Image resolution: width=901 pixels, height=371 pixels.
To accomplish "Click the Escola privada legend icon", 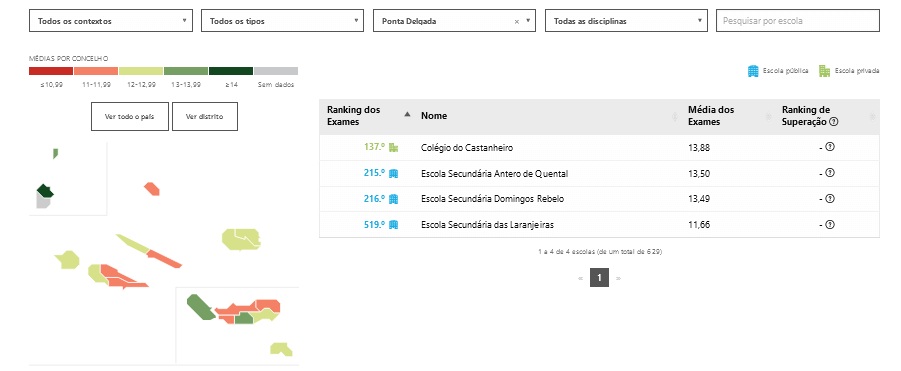I will coord(825,71).
